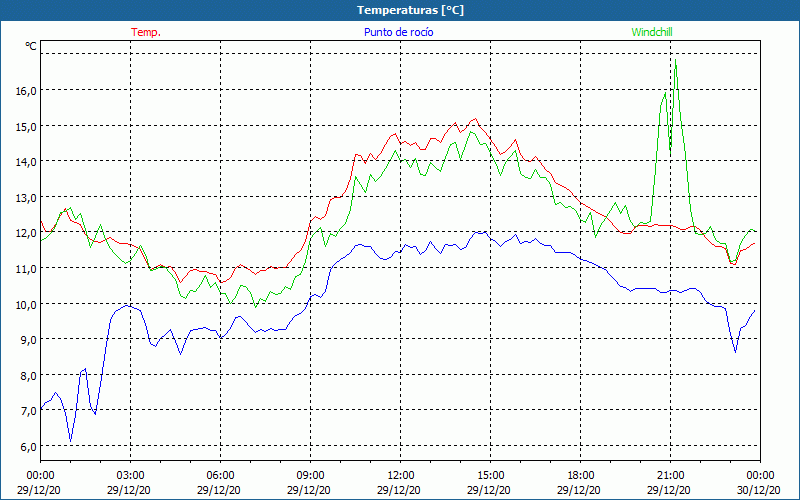Click the 15,0 y-axis value
Screen dimensions: 800x500
tap(26, 127)
